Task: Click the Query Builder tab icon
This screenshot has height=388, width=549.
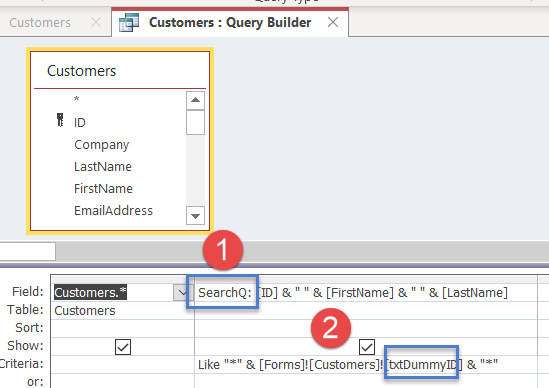Action: [x=129, y=22]
